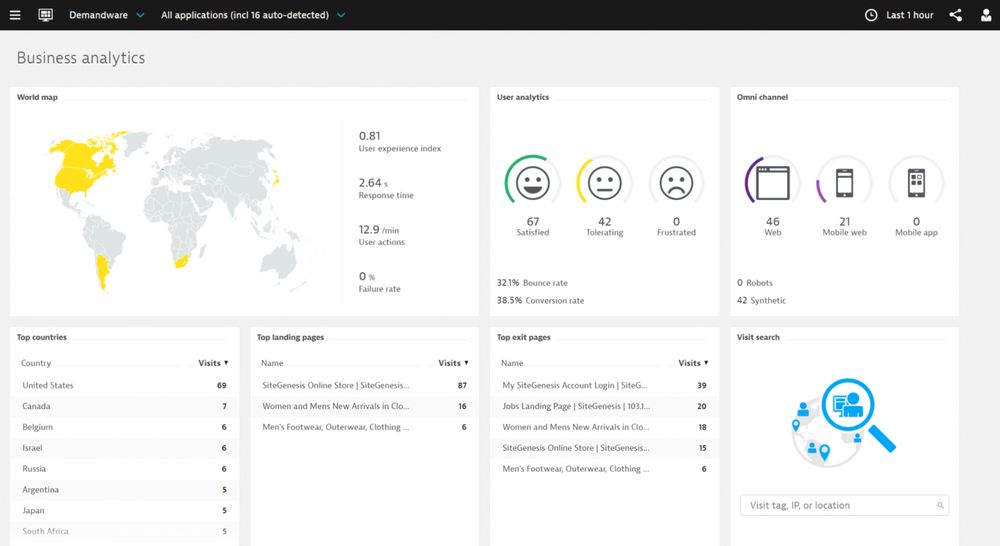Click the dashboard monitor icon in top bar
Viewport: 1000px width, 546px height.
click(x=45, y=15)
